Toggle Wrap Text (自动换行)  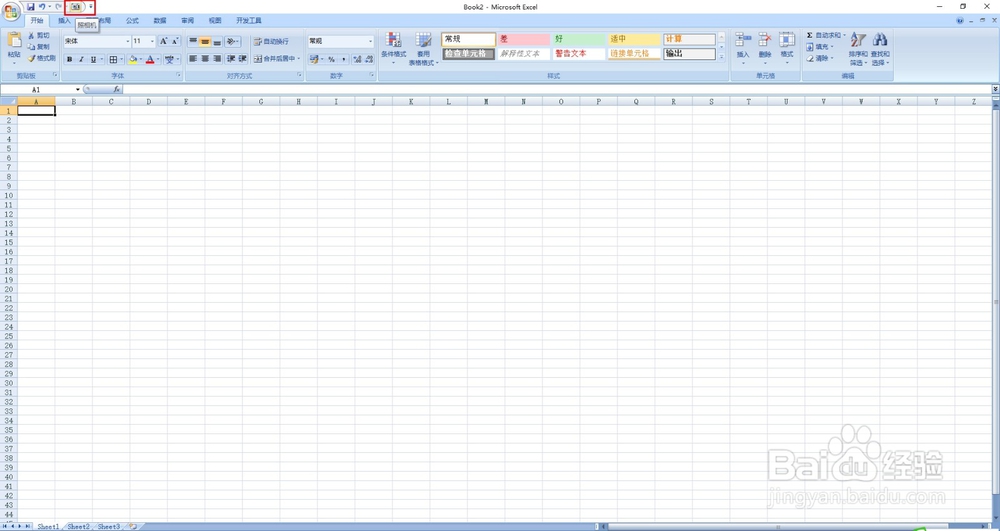click(271, 41)
